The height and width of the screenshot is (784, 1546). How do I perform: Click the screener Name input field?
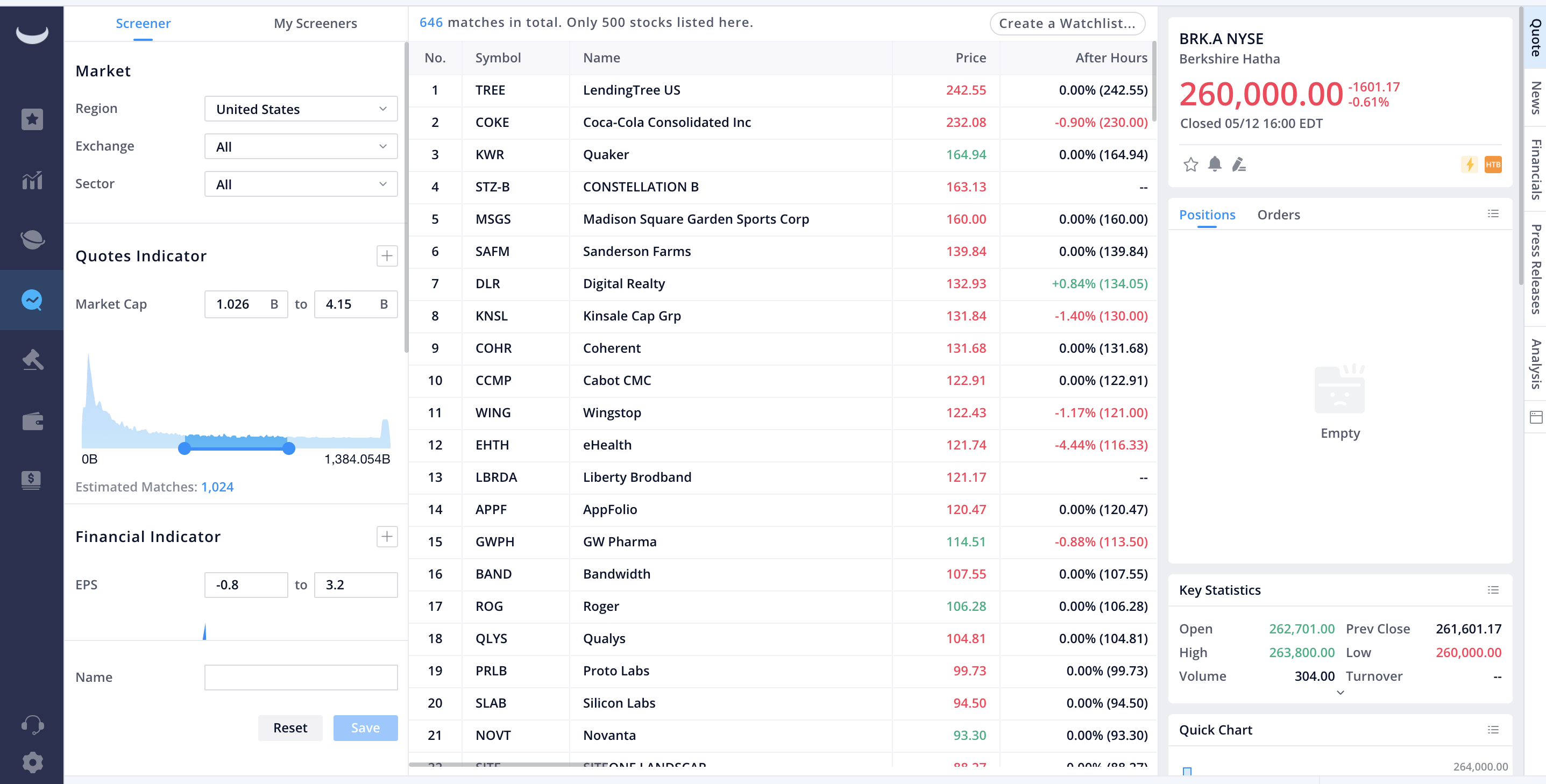301,677
